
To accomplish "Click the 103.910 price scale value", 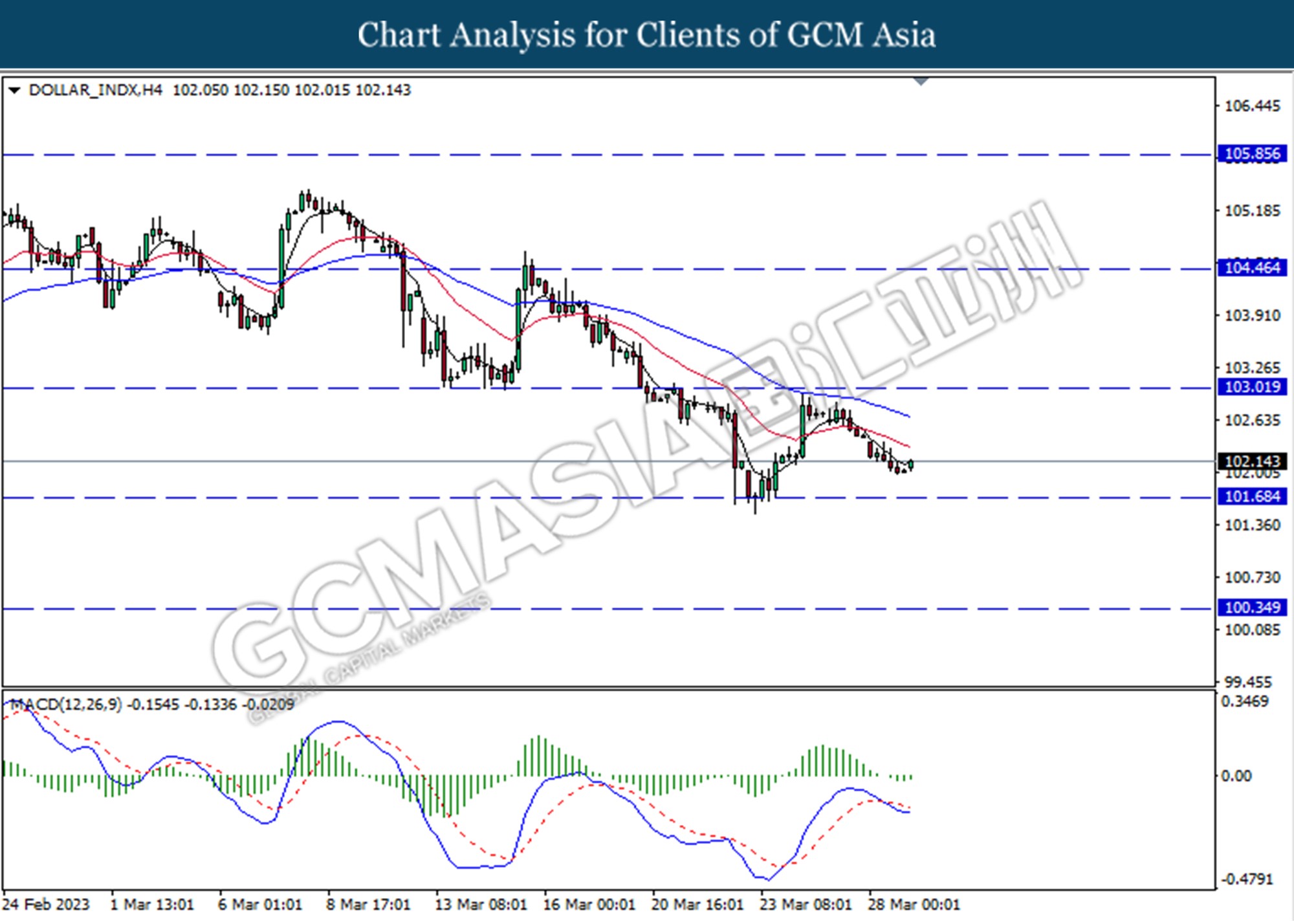I will click(1252, 315).
